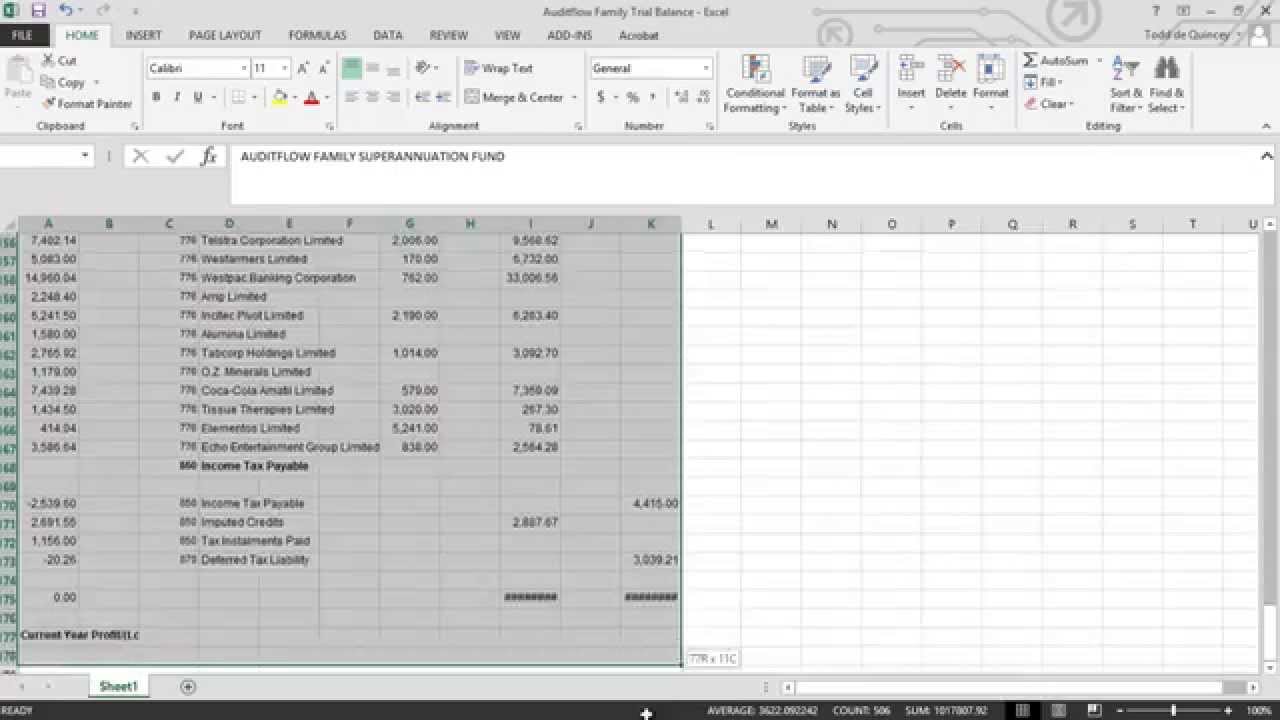Switch to the VIEW tab
This screenshot has width=1280, height=720.
(508, 35)
